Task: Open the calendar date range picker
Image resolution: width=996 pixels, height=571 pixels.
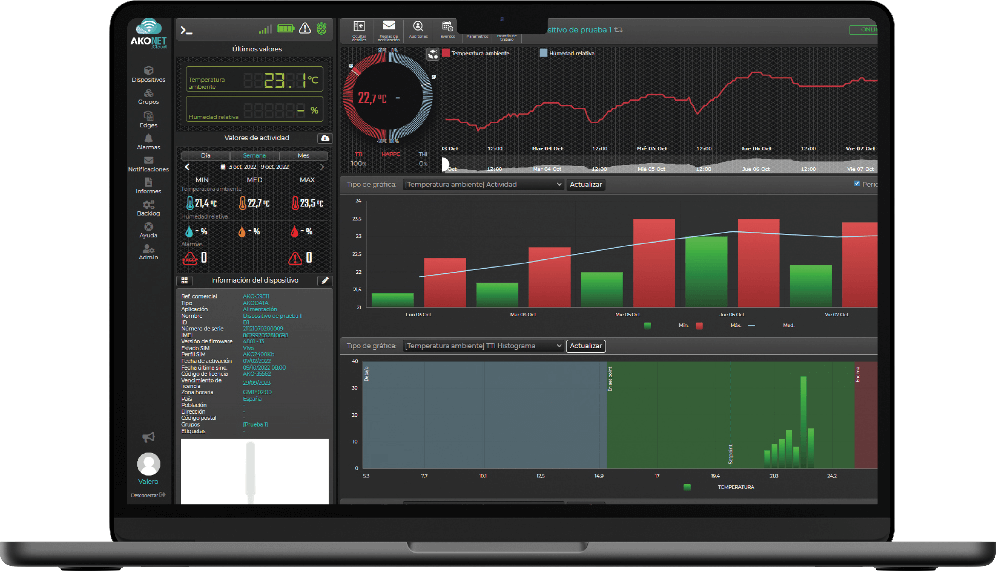Action: (x=254, y=167)
